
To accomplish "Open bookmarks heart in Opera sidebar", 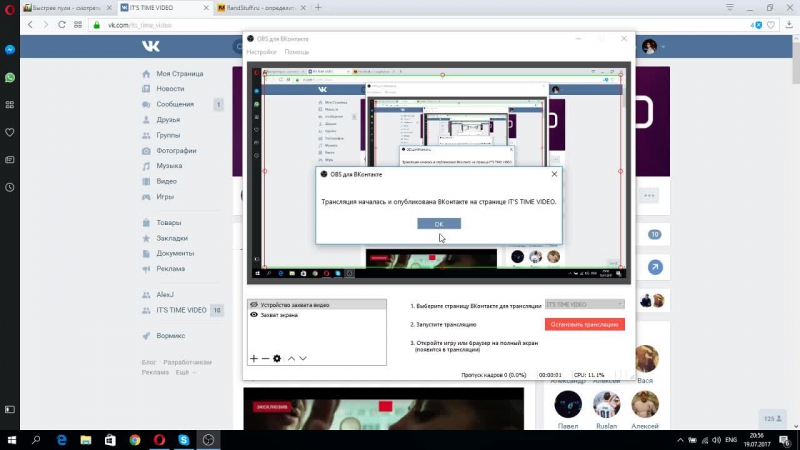I will [x=10, y=132].
